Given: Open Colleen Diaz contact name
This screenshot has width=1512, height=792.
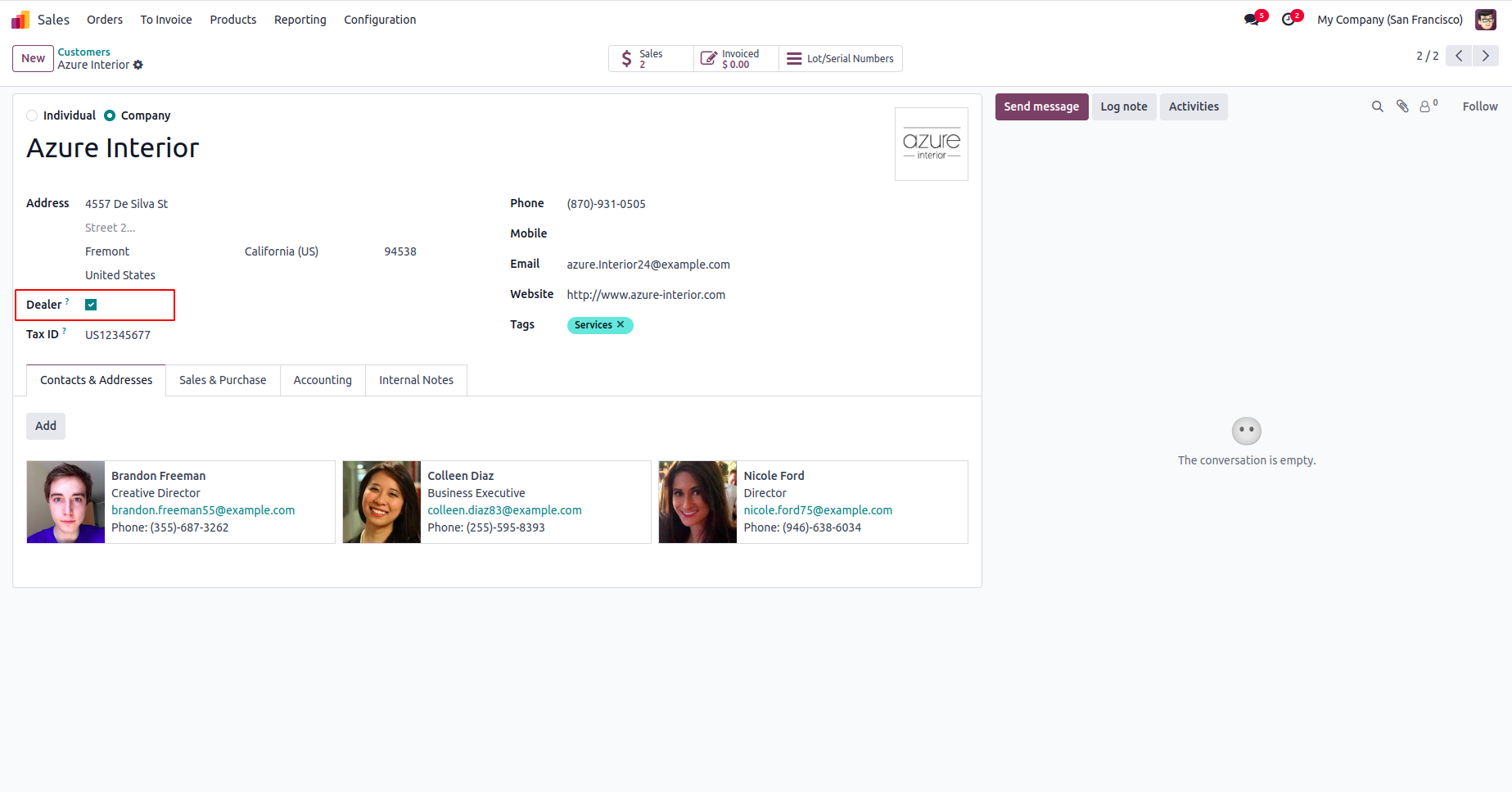Looking at the screenshot, I should coord(460,476).
